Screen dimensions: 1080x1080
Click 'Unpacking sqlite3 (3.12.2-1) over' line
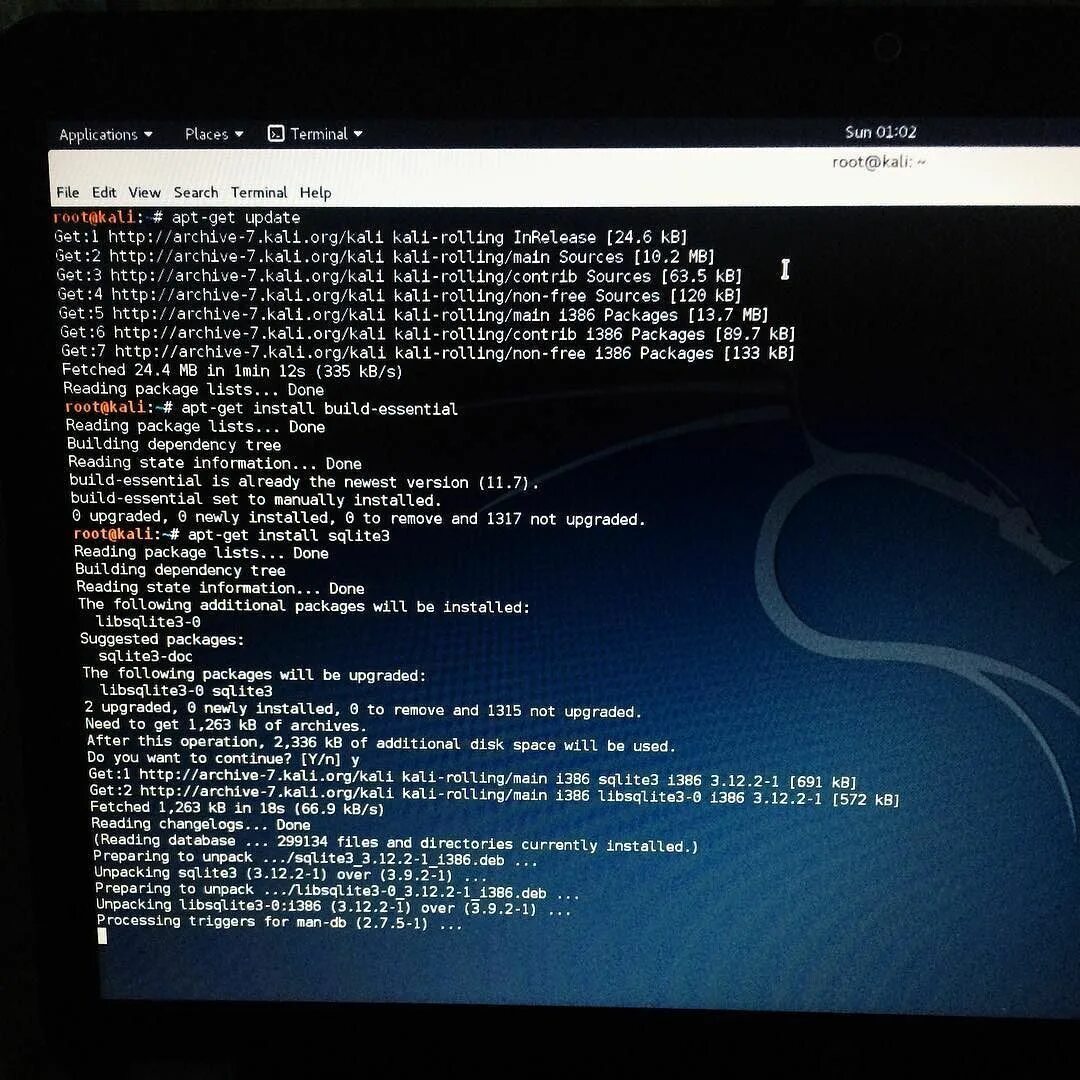pos(291,875)
